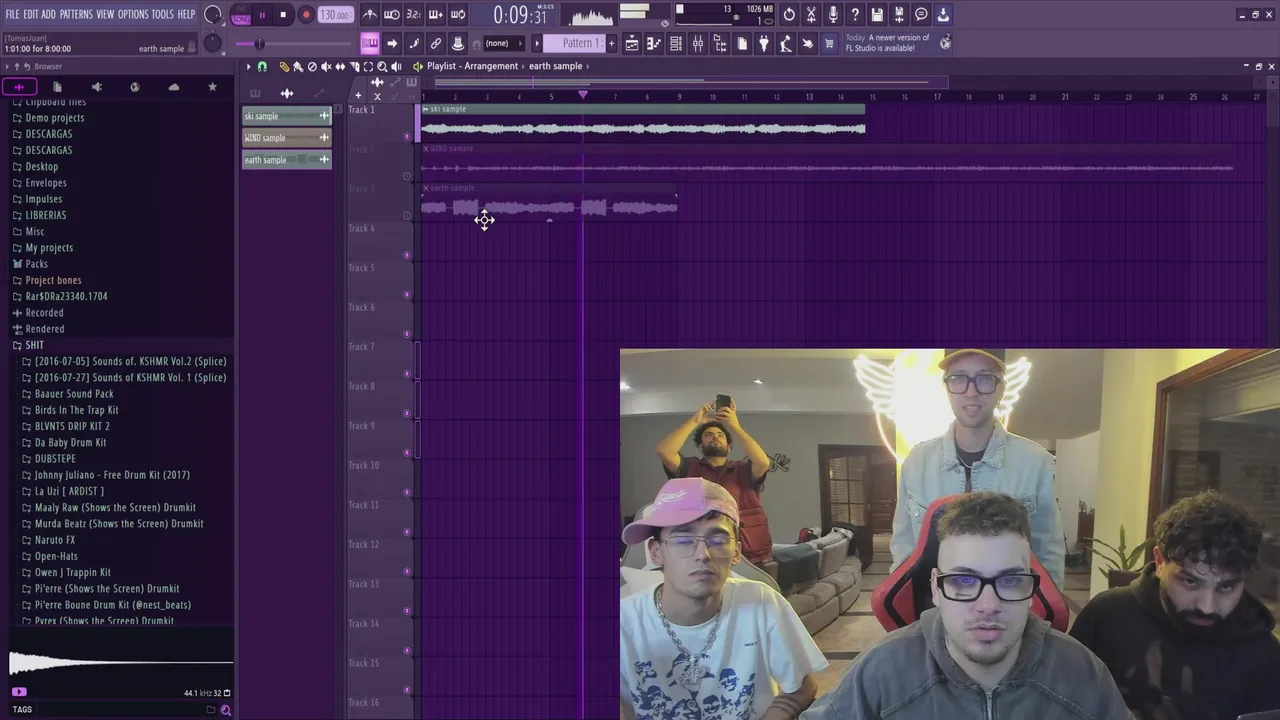Toggle the metronome icon
Screen dimensions: 1280x720
[370, 15]
